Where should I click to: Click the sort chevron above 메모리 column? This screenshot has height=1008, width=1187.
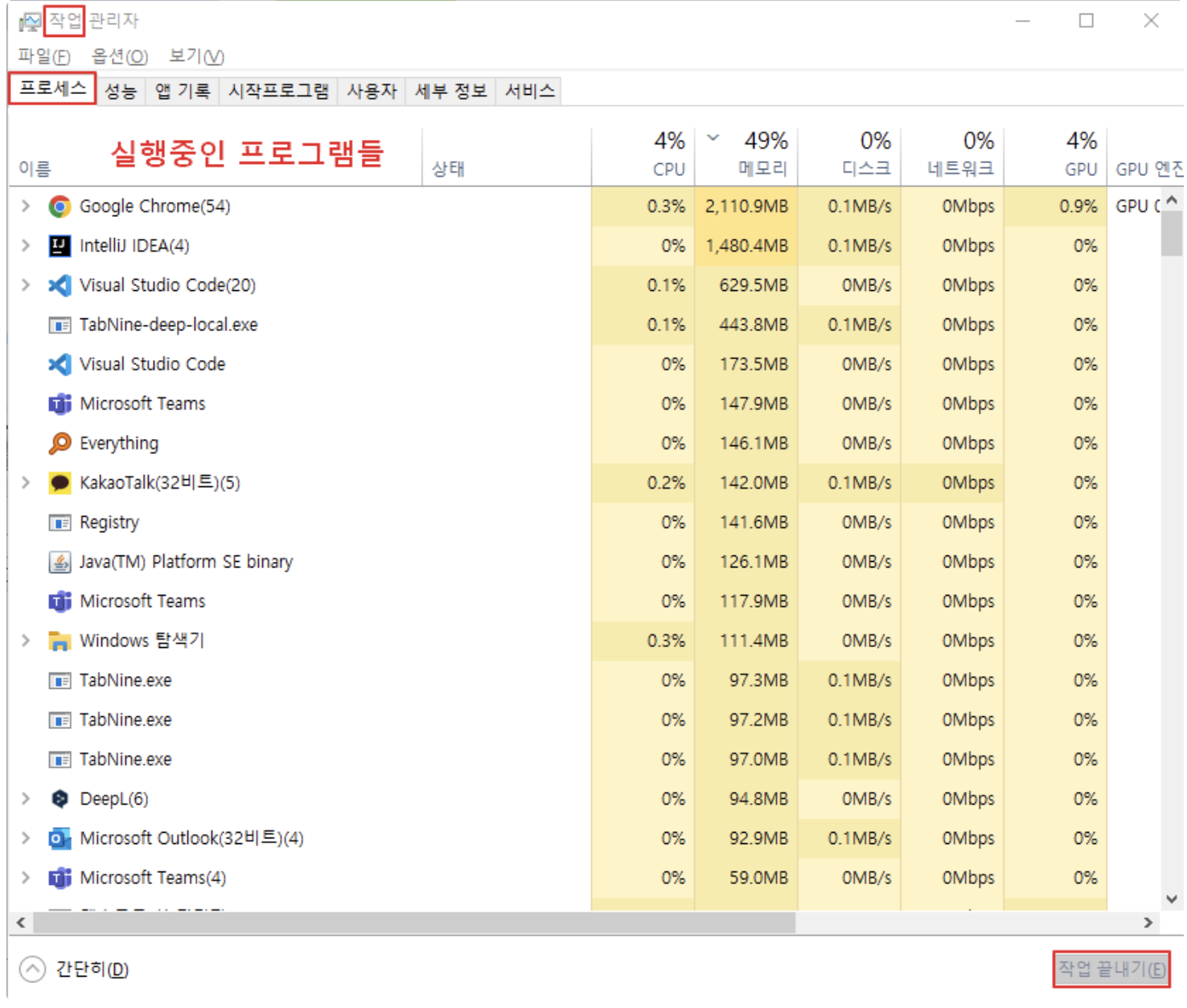tap(713, 137)
